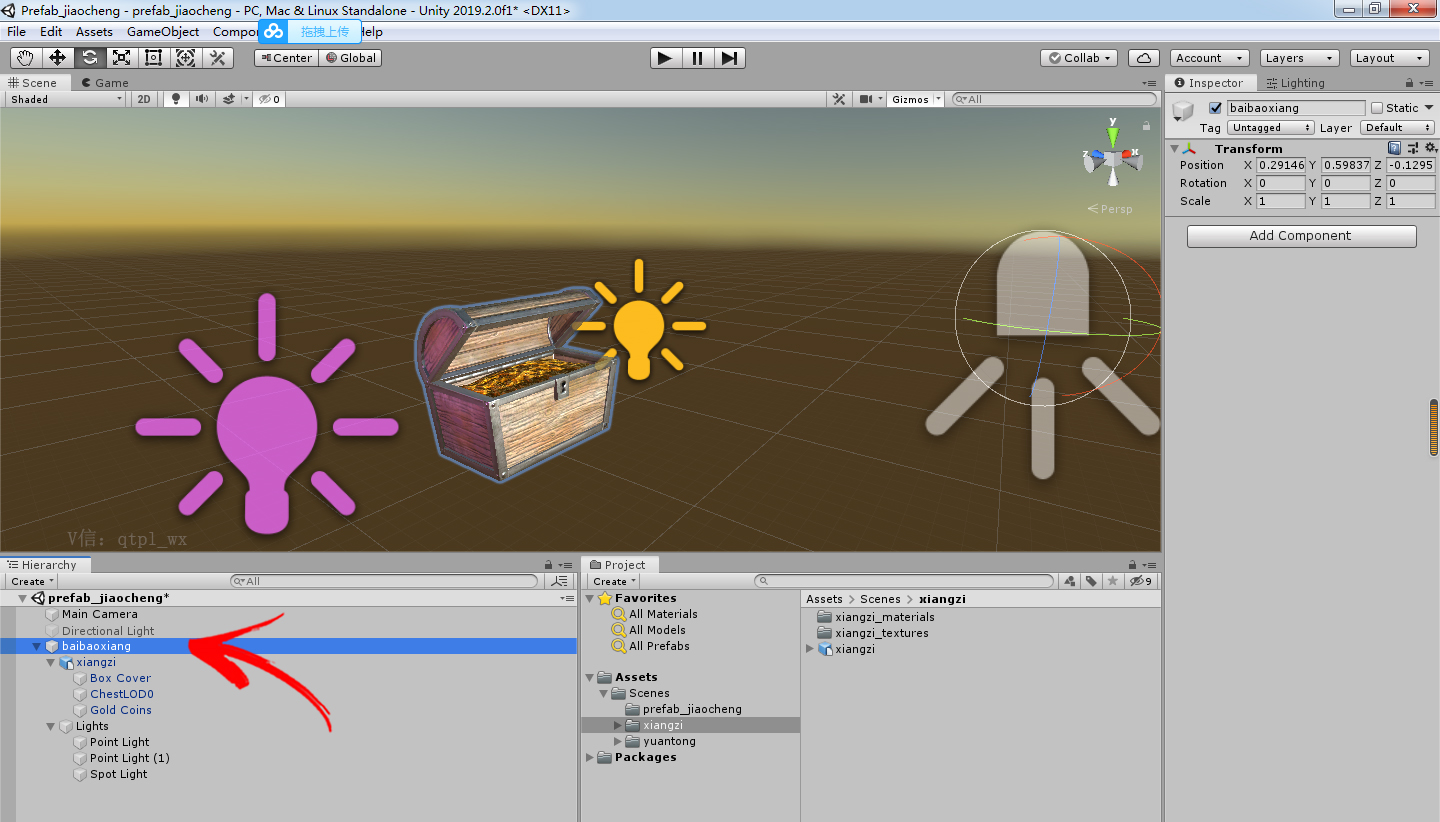Image resolution: width=1440 pixels, height=822 pixels.
Task: Open the Assets menu
Action: coord(94,31)
